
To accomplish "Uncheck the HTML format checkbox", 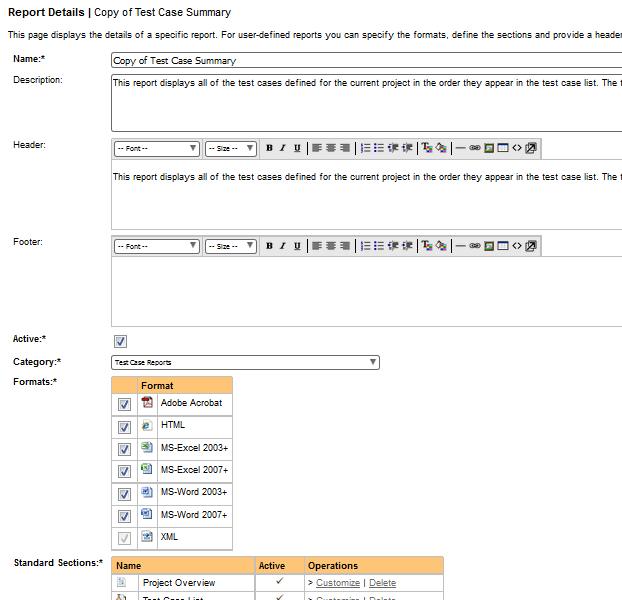I will coord(124,427).
